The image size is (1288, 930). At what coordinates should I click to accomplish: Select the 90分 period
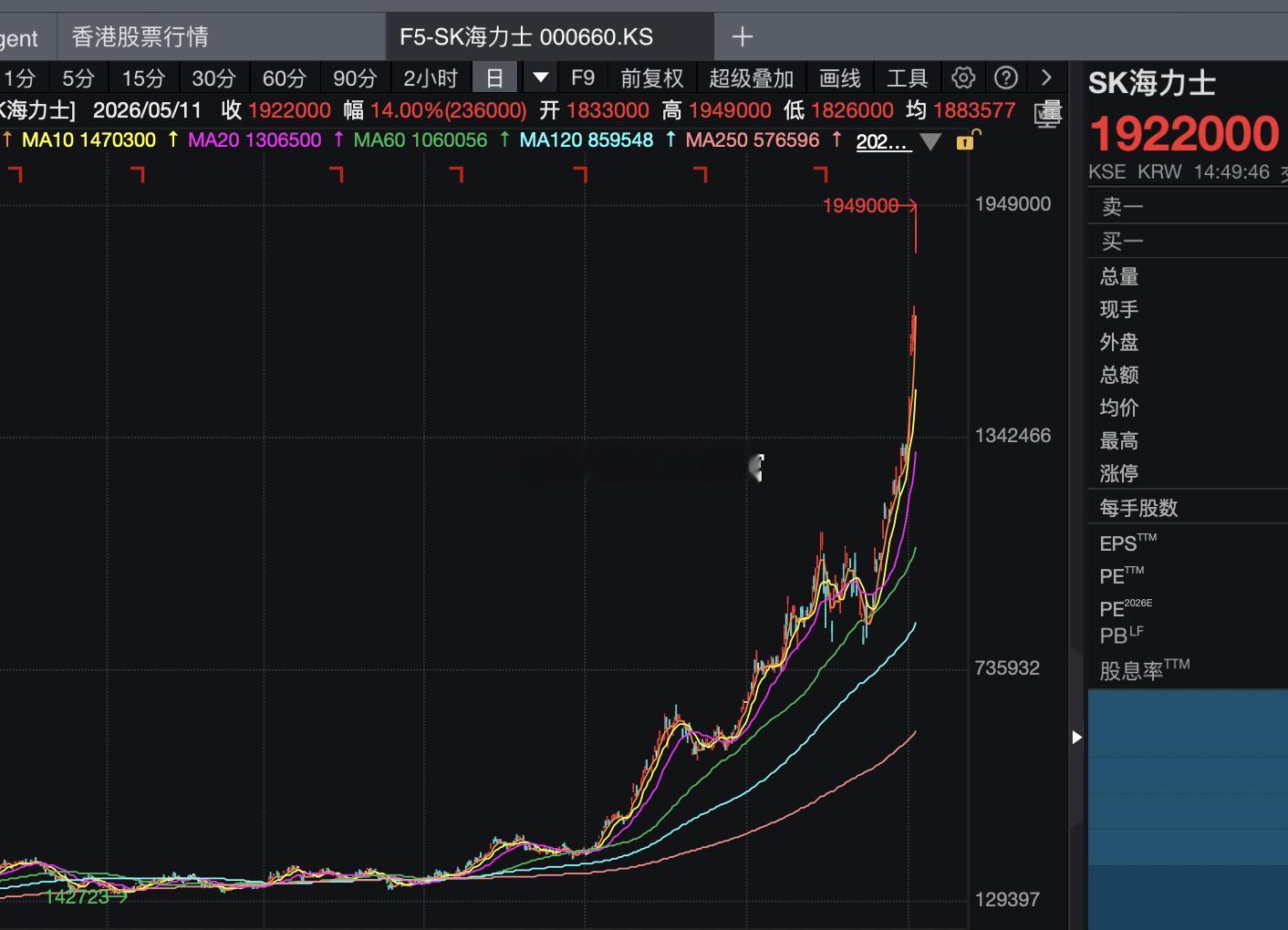pos(355,78)
